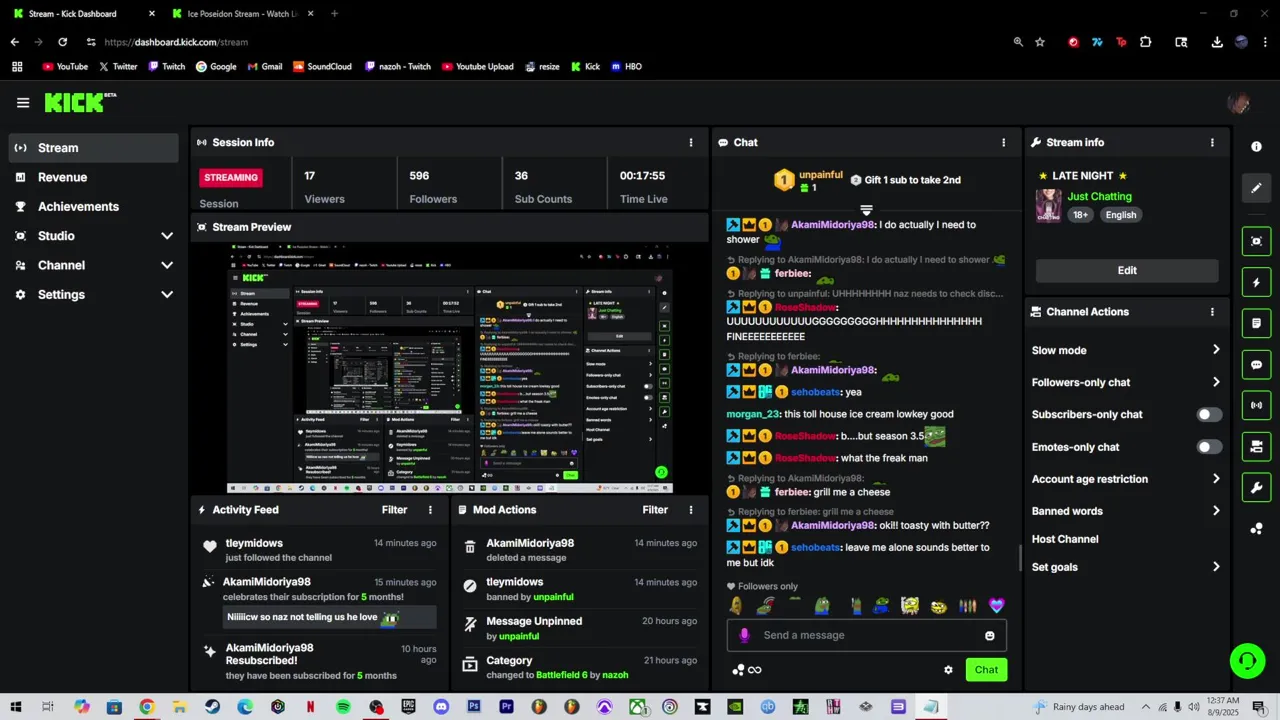This screenshot has height=720, width=1280.
Task: Open Set goals options
Action: 1127,567
